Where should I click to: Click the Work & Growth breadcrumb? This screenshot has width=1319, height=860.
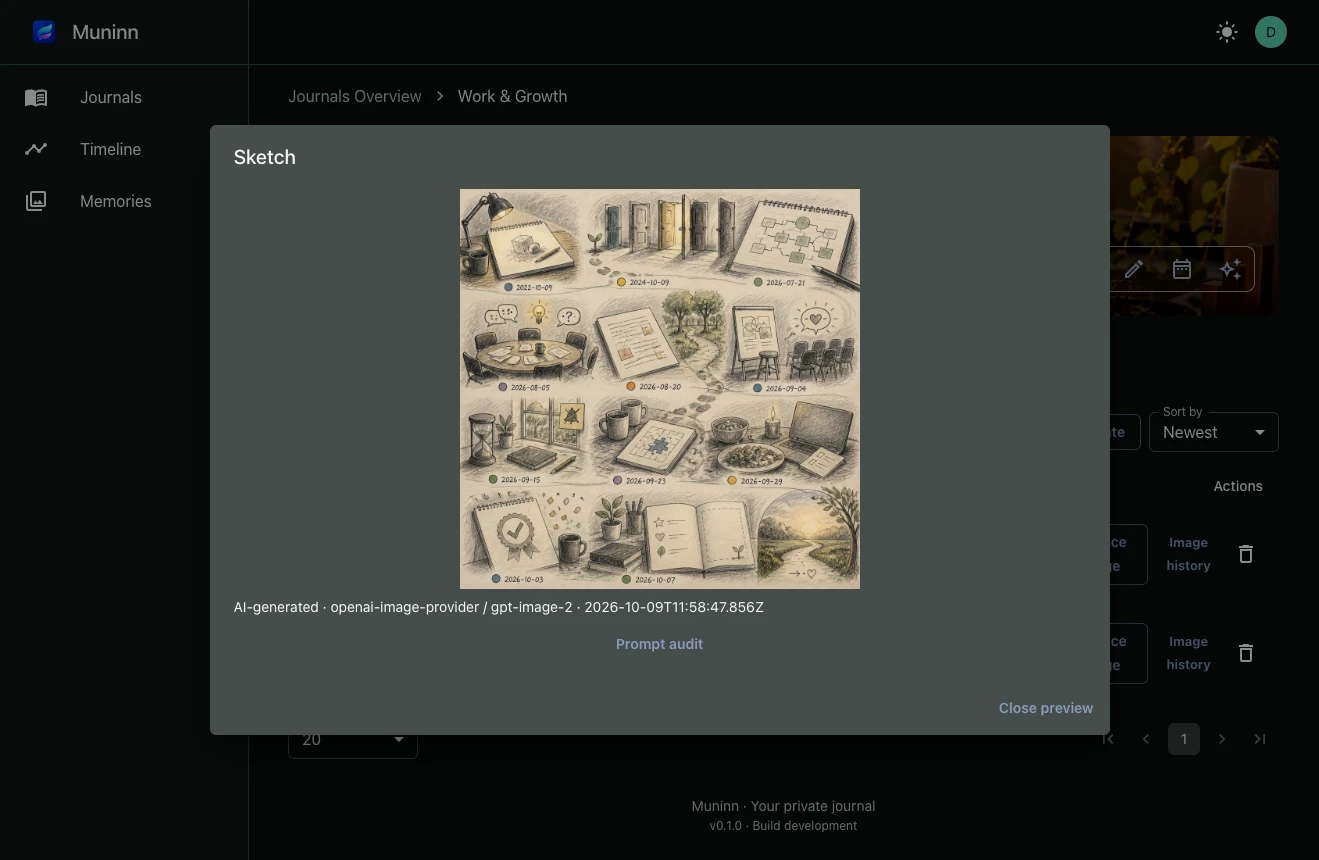tap(512, 96)
